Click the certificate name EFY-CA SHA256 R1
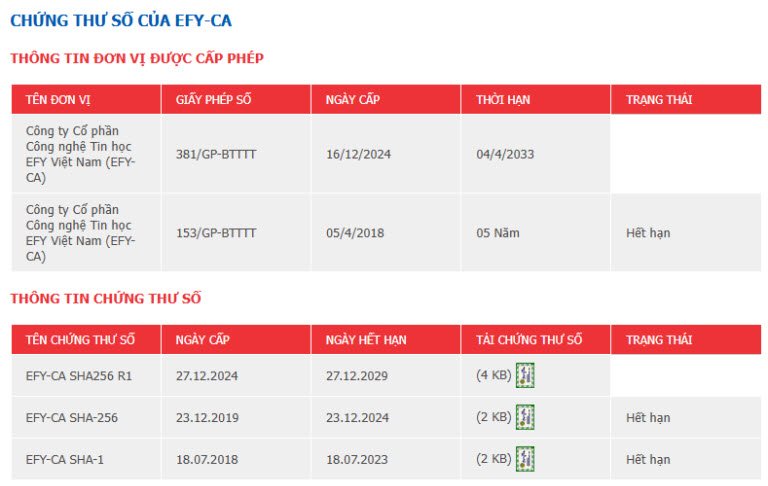768x486 pixels. coord(79,376)
